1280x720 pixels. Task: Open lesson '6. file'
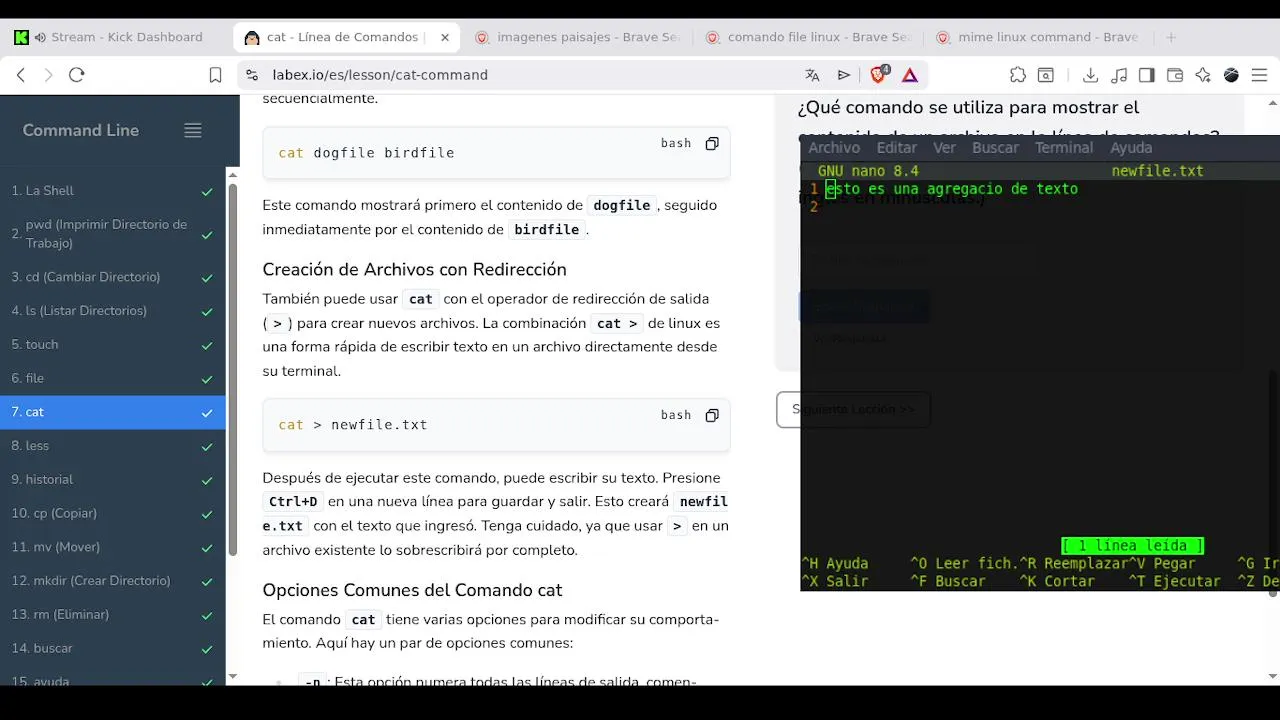[112, 379]
